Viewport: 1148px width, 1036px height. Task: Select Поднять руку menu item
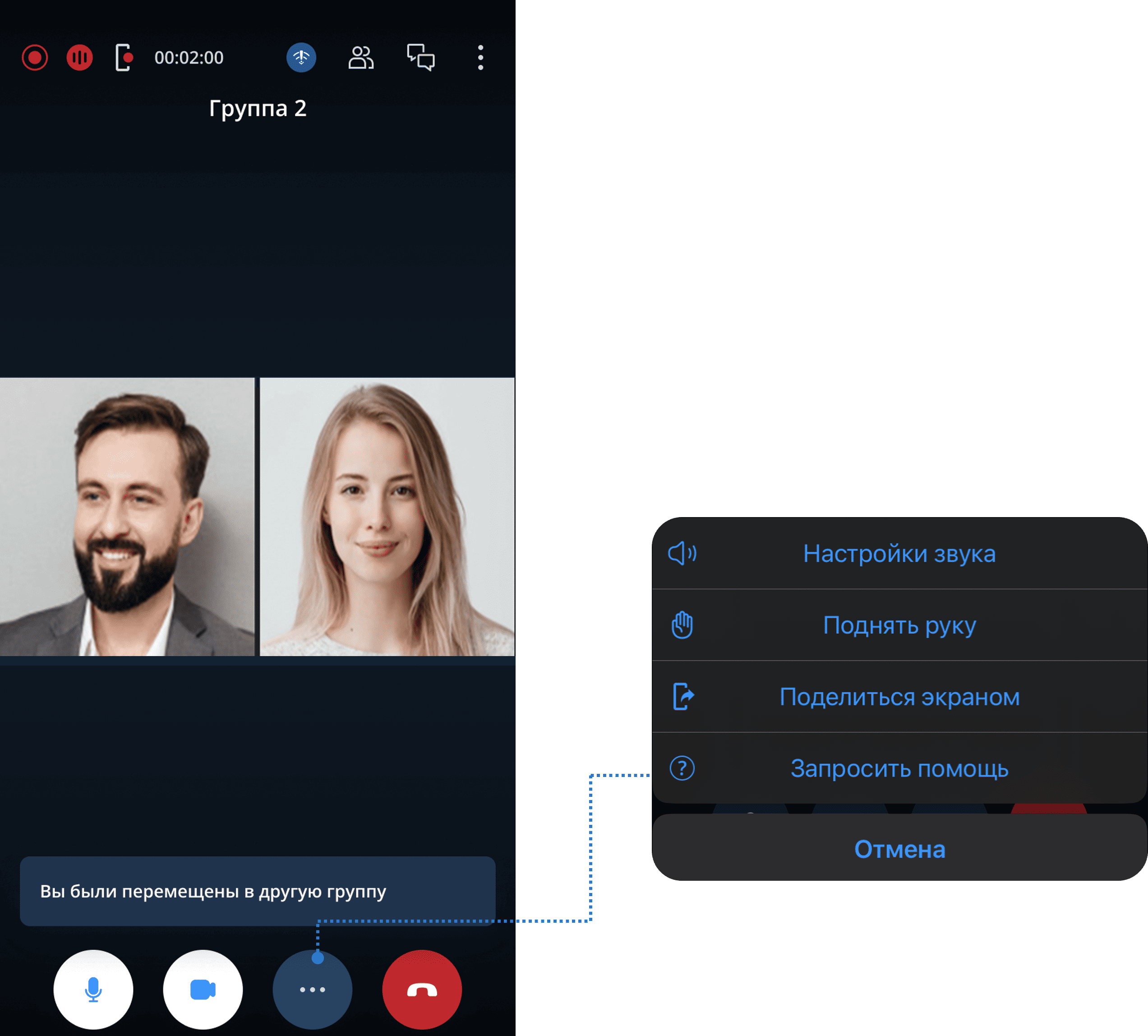[899, 625]
